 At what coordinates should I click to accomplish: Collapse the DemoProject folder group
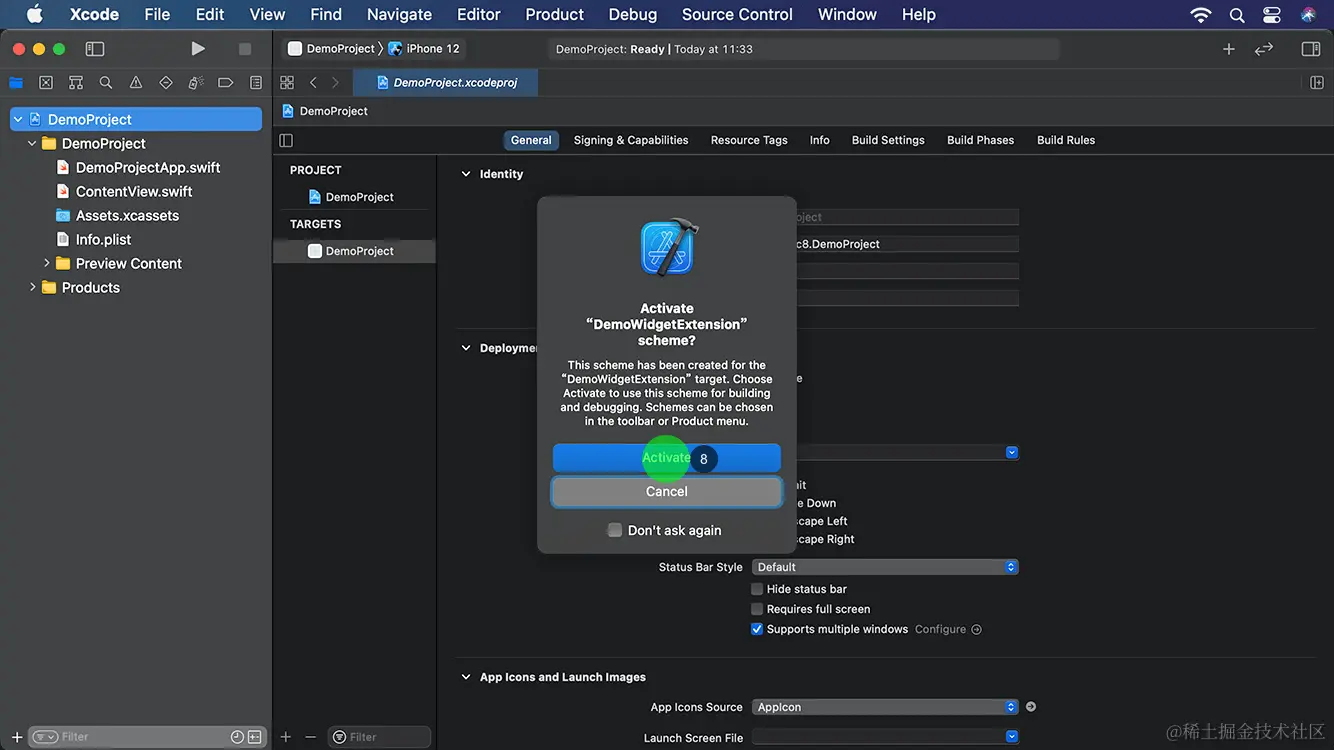coord(32,143)
